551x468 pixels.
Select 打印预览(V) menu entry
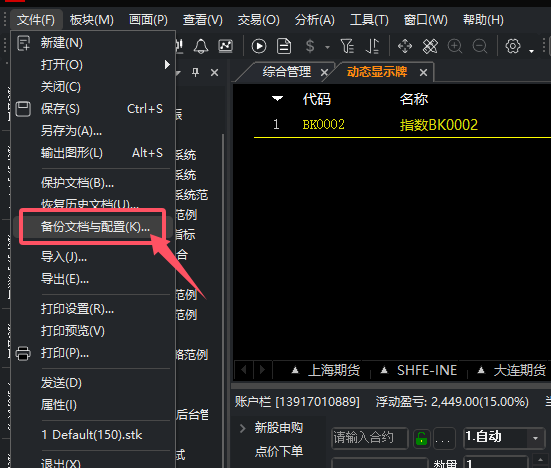(93, 331)
